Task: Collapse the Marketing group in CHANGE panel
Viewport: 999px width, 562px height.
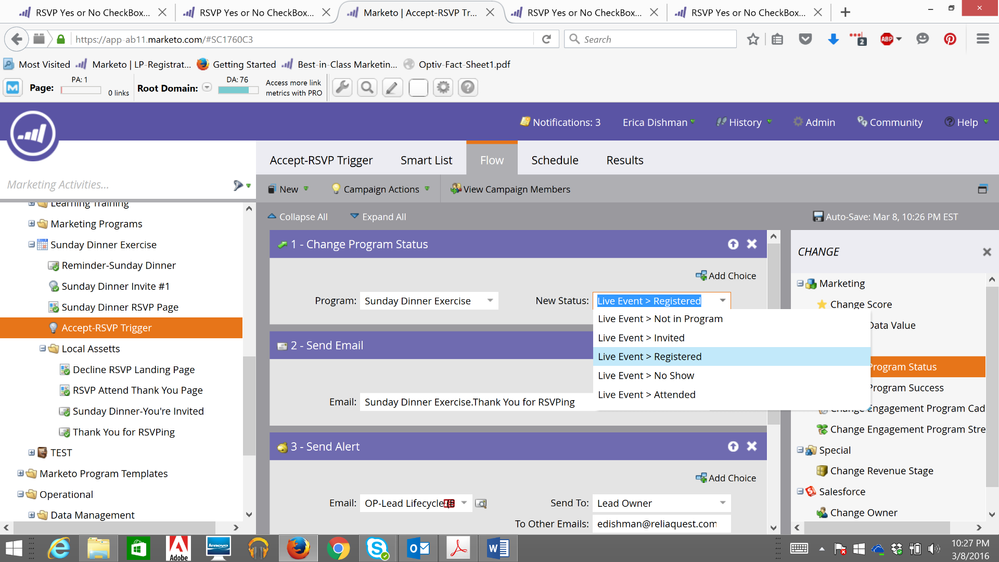Action: pos(800,284)
